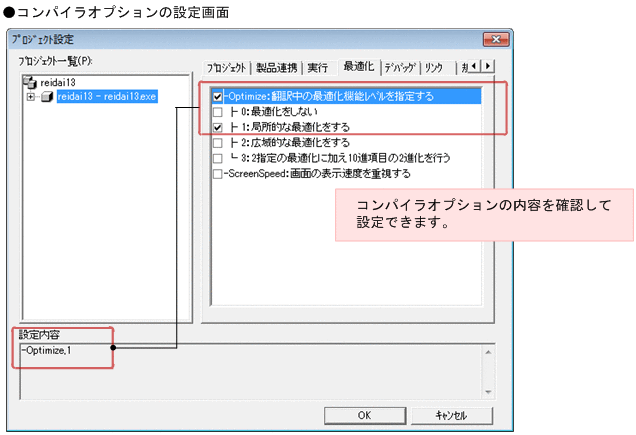Click the 設定内容 scrollbar down arrow

(488, 392)
